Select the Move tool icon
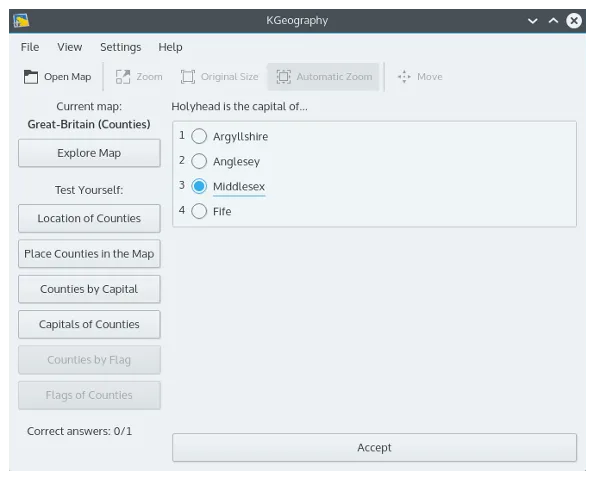The width and height of the screenshot is (600, 485). coord(404,77)
